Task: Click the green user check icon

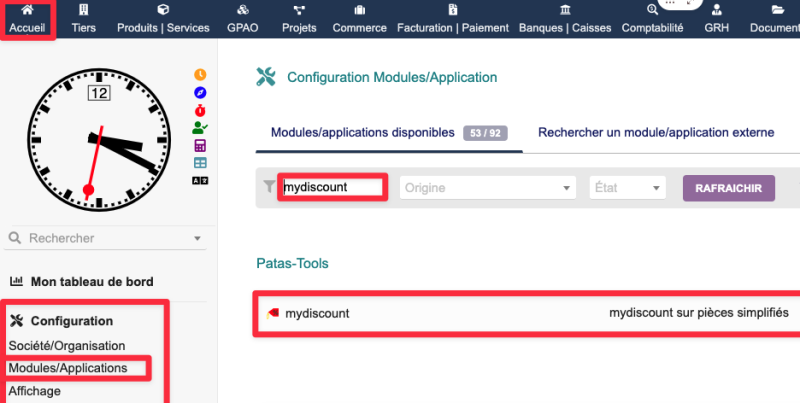Action: point(200,127)
